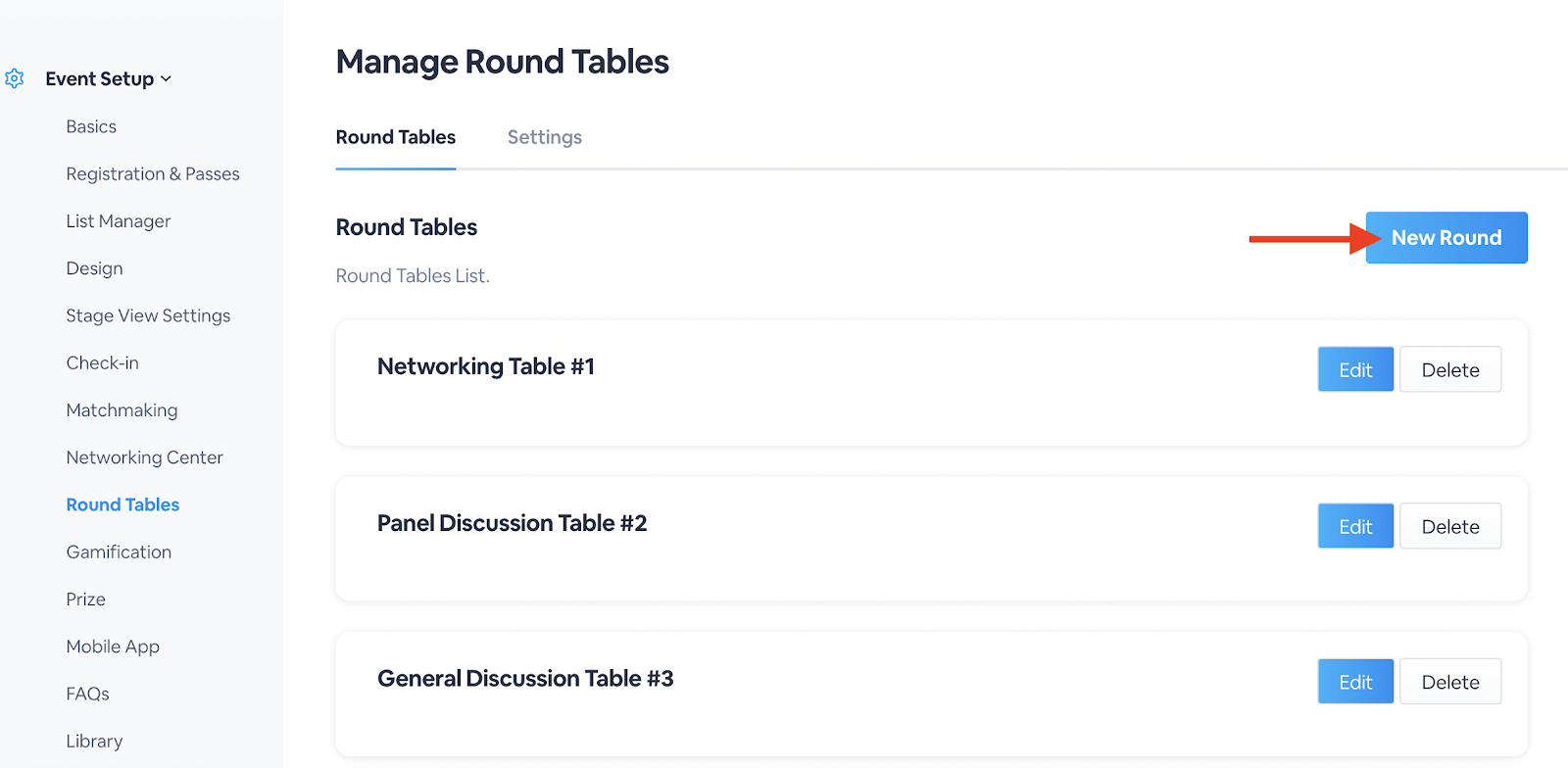
Task: Open the Settings tab
Action: 544,137
